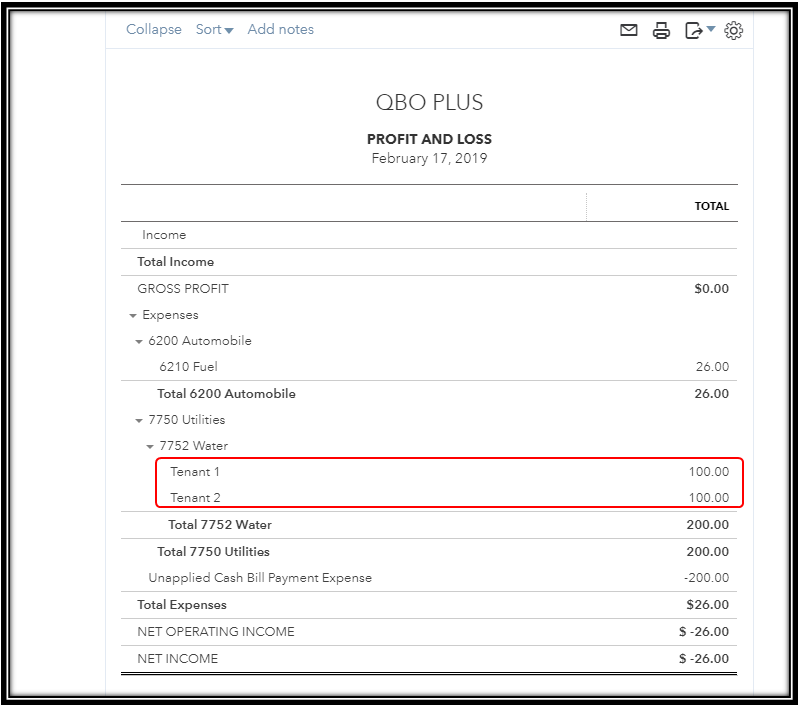Select the NET OPERATING INCOME label
Viewport: 800px width, 707px height.
point(216,632)
